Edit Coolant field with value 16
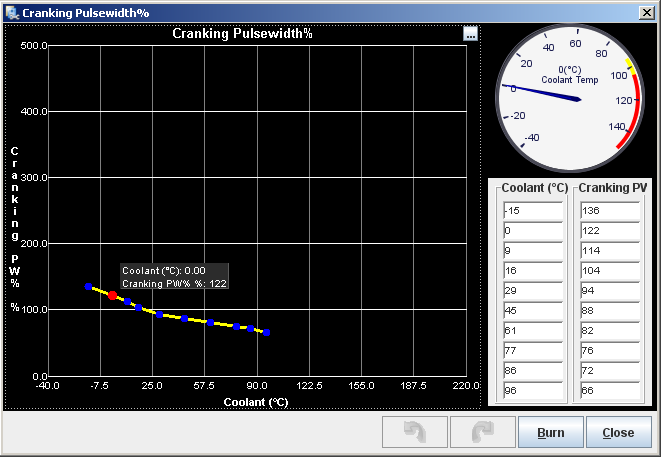 (x=533, y=271)
